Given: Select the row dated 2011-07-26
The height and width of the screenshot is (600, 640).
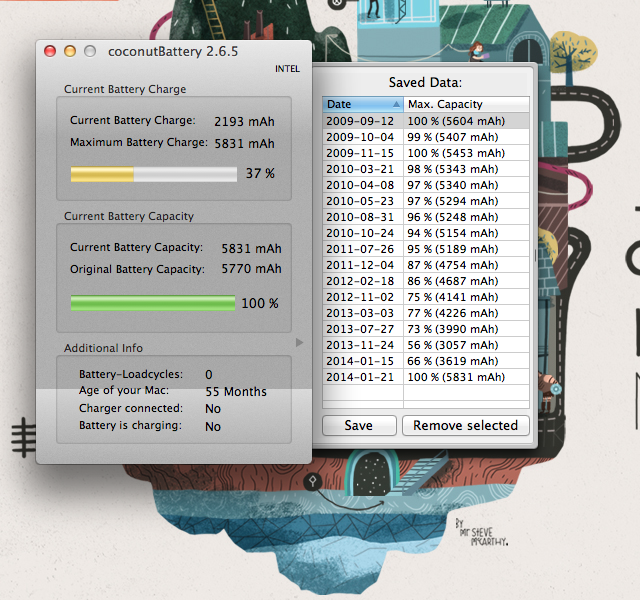Looking at the screenshot, I should coord(426,249).
